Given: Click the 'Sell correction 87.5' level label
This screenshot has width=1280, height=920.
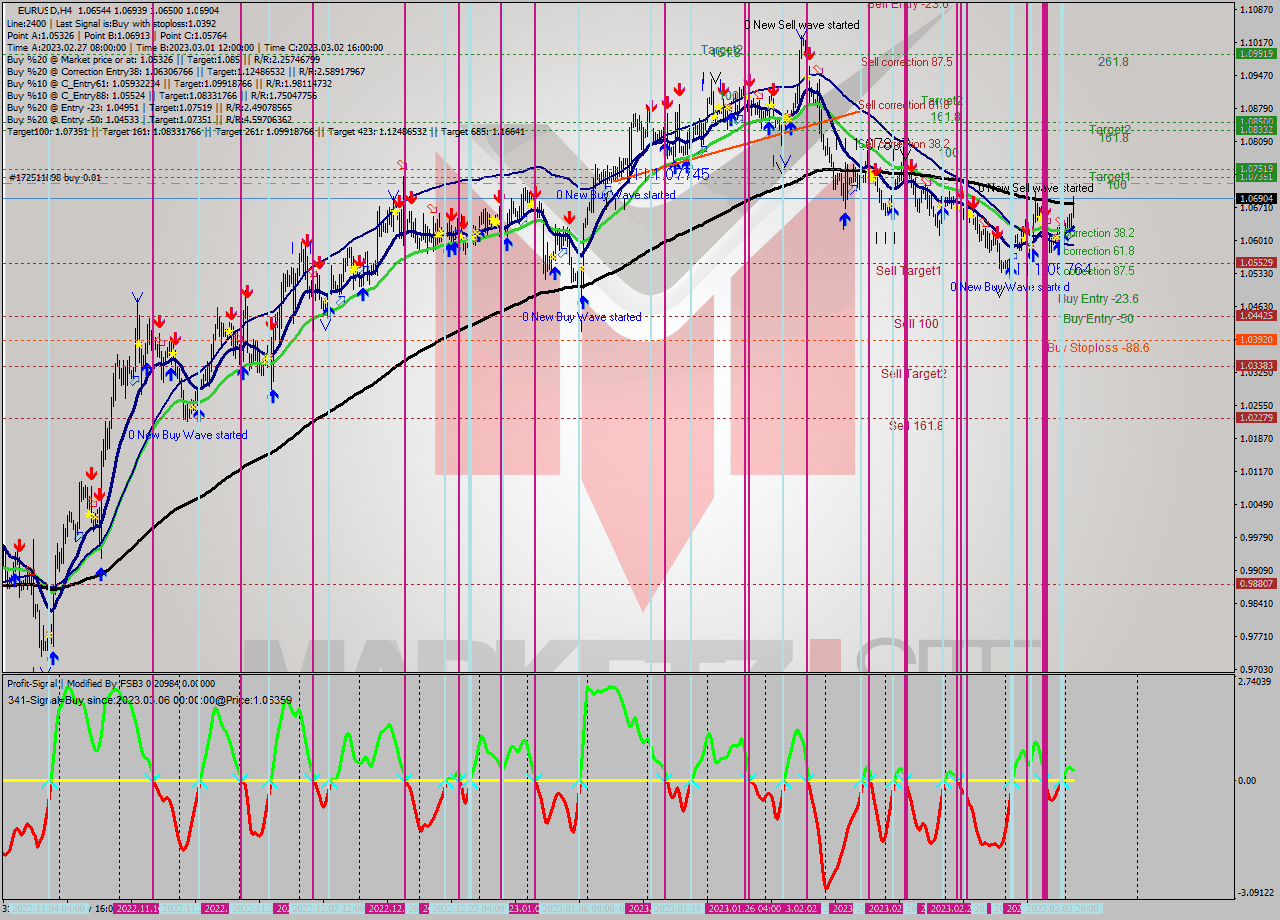Looking at the screenshot, I should 907,62.
